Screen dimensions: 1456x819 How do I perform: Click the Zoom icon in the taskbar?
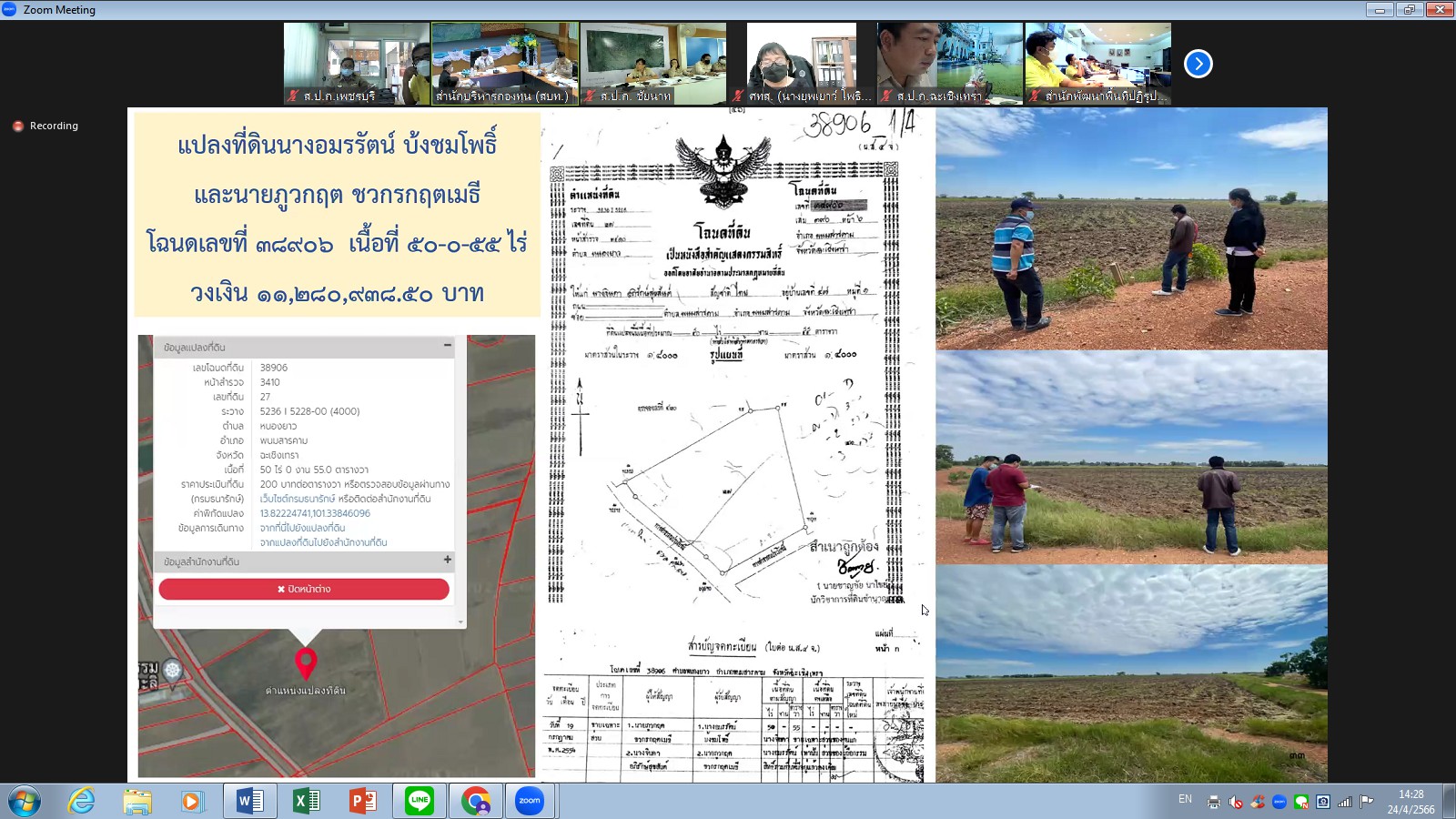530,801
